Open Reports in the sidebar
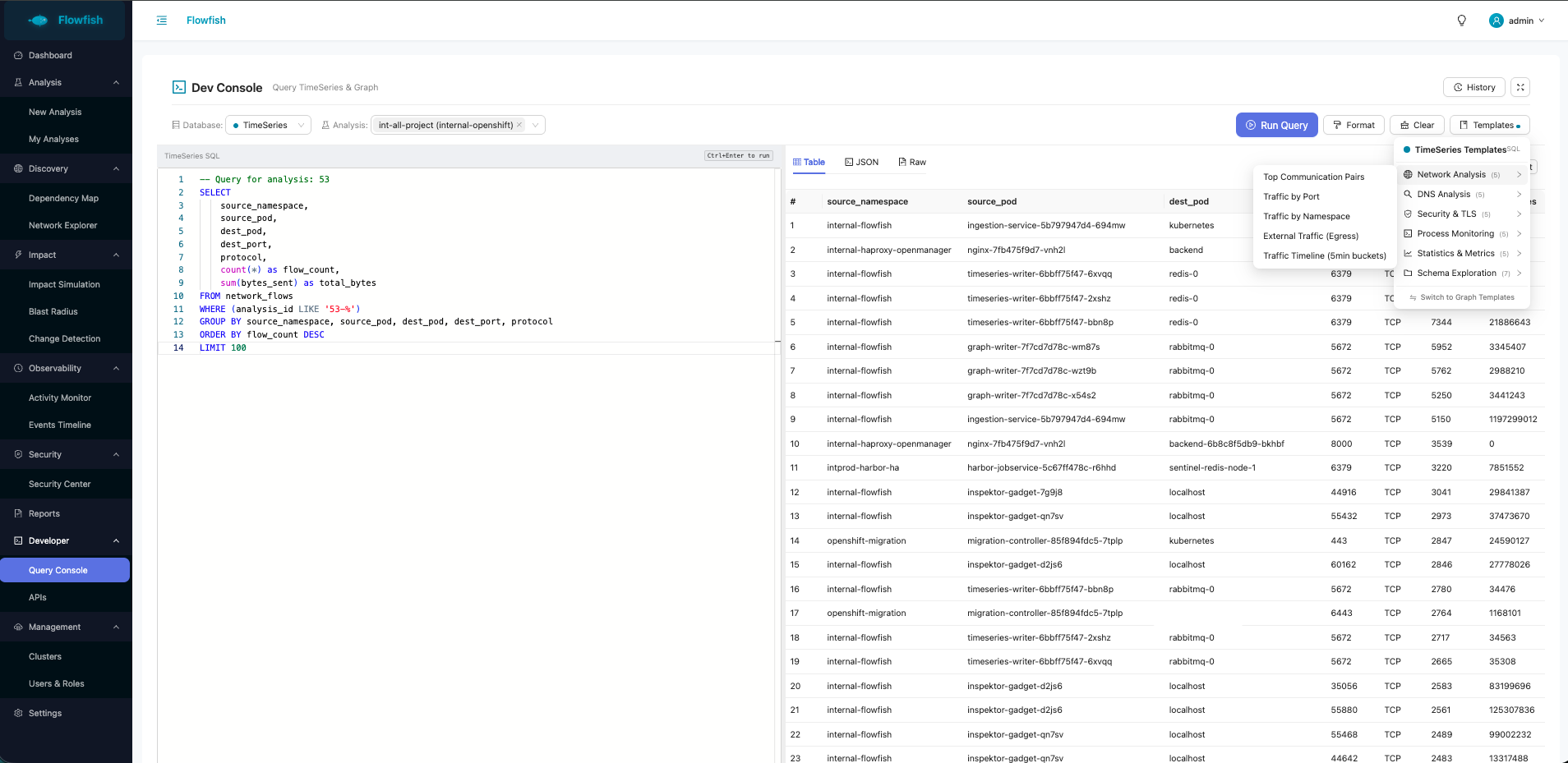The image size is (1568, 763). (44, 514)
